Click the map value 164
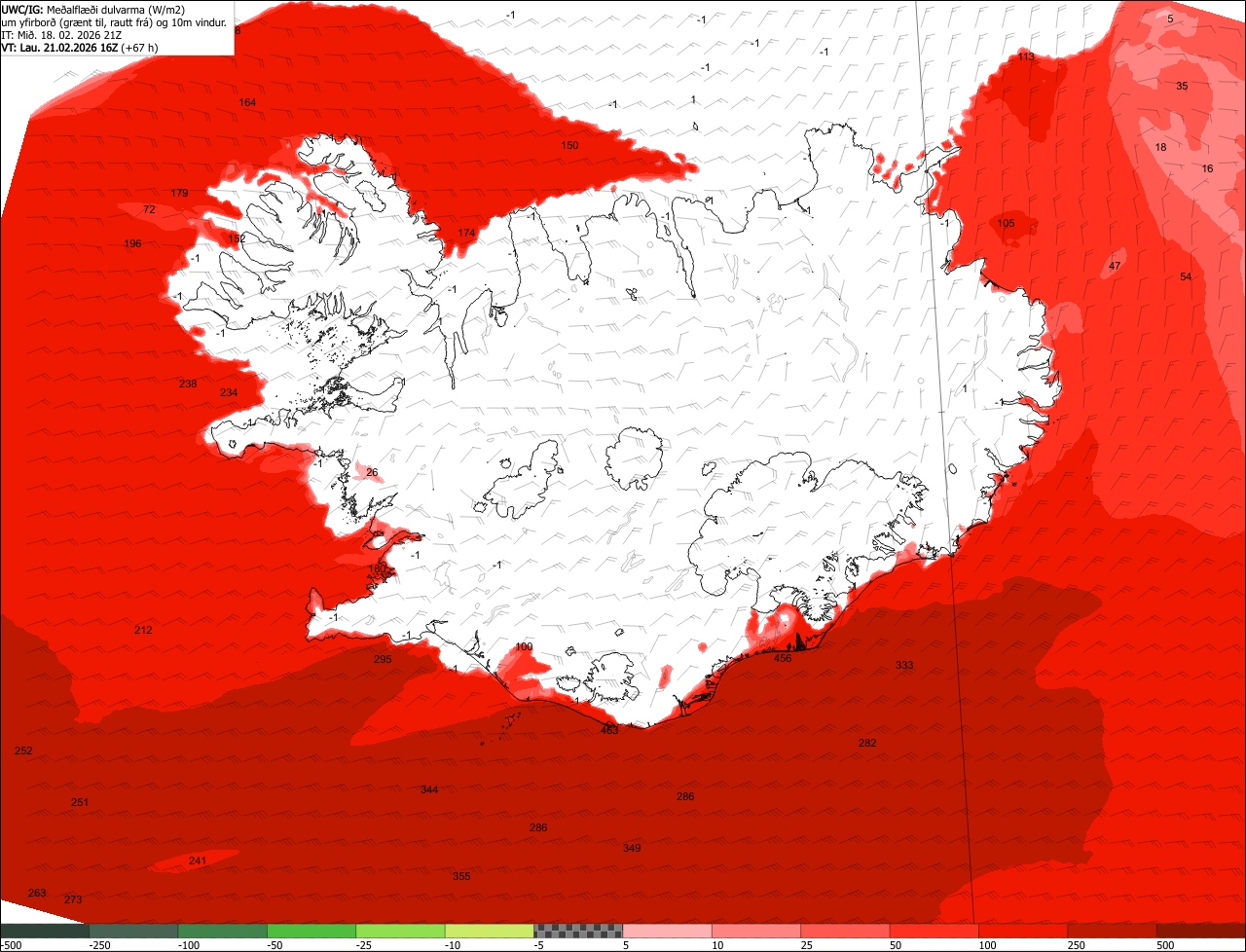The image size is (1246, 952). click(x=247, y=102)
